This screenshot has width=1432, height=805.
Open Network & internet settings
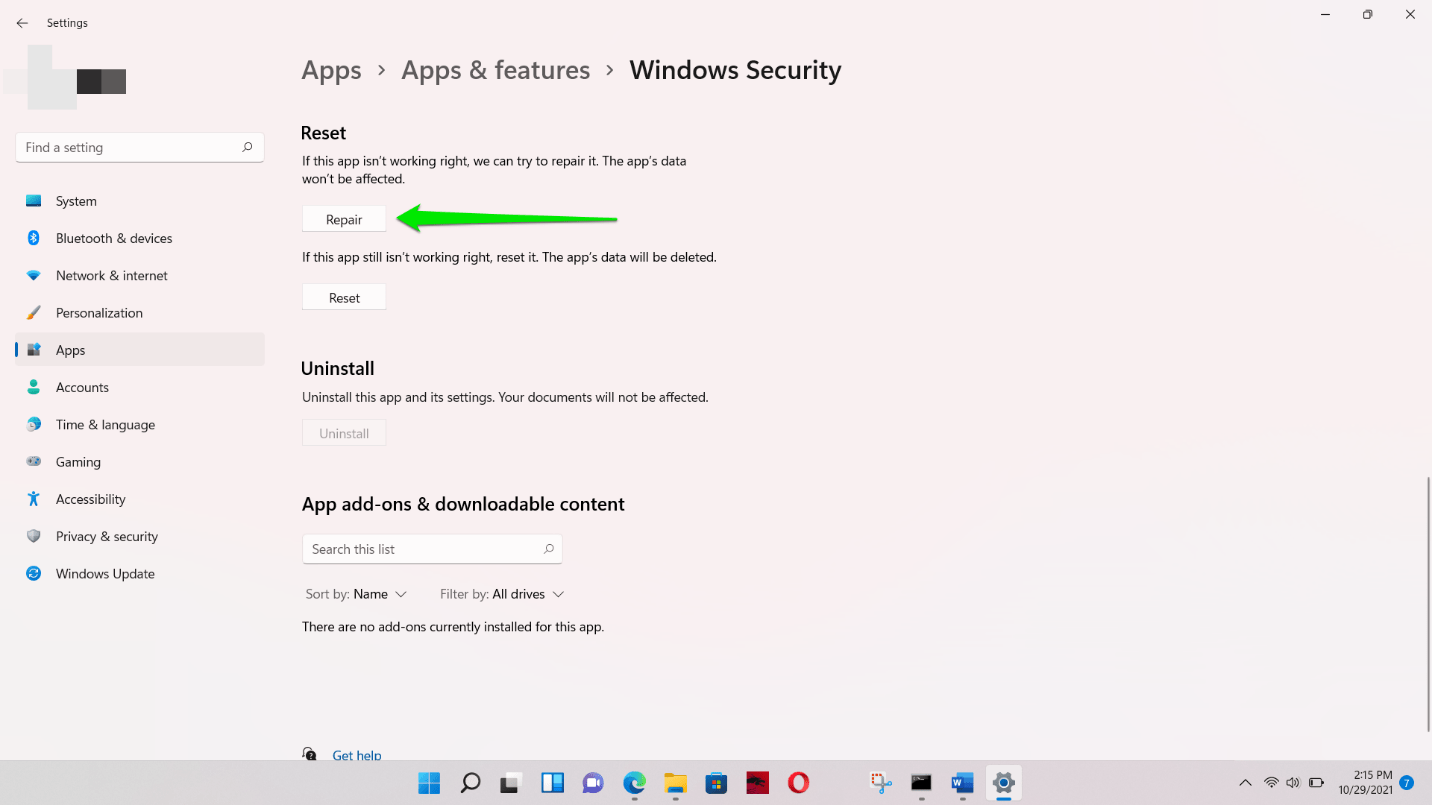point(111,275)
